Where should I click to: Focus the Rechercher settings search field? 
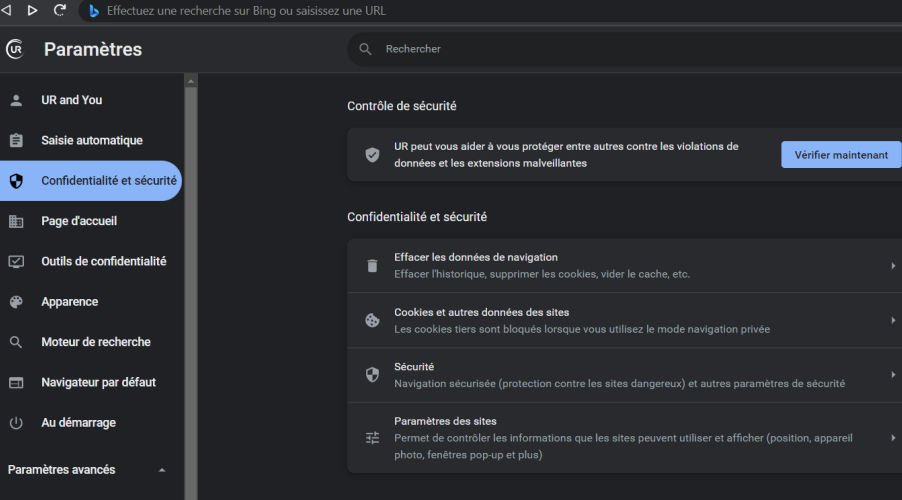click(x=627, y=49)
